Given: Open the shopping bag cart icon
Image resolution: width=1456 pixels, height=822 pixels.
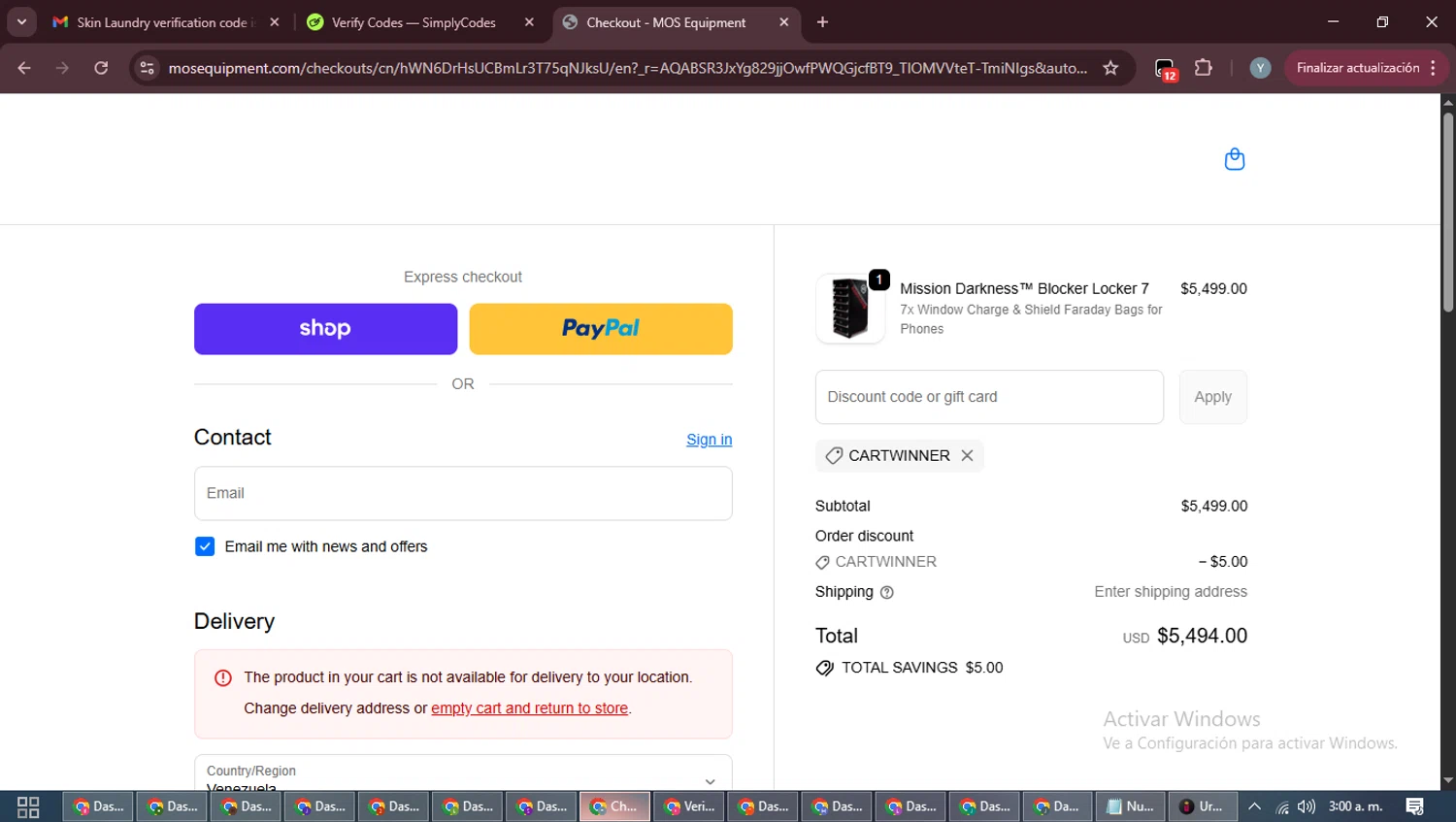Looking at the screenshot, I should (x=1234, y=159).
